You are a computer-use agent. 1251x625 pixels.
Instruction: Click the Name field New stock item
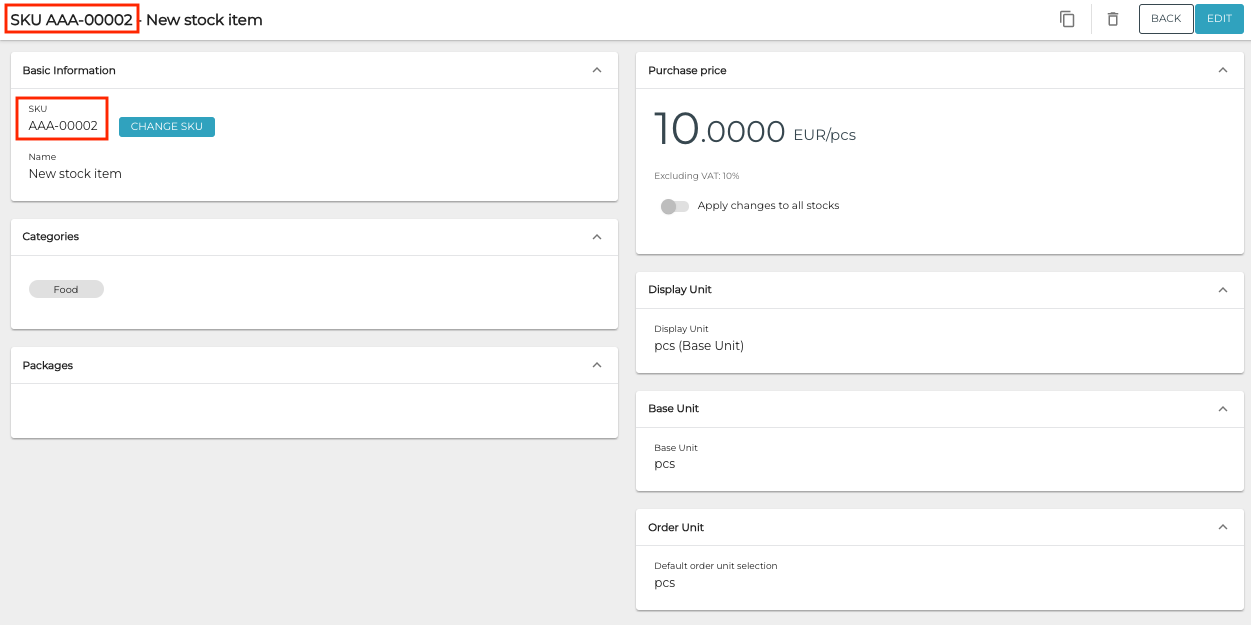(75, 174)
